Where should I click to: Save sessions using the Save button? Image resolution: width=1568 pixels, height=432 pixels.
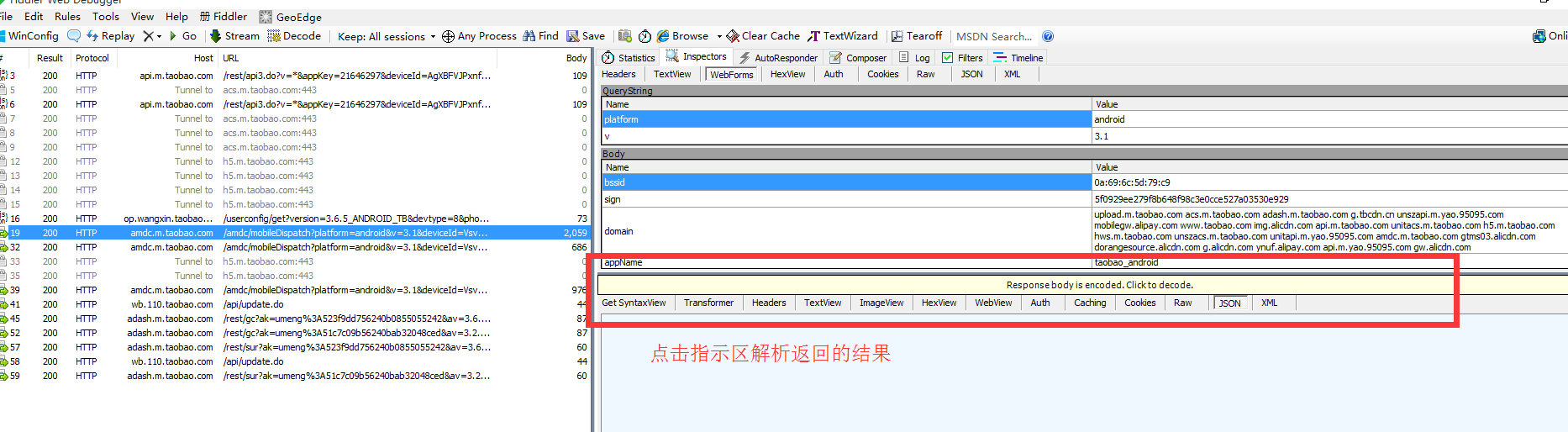coord(586,36)
